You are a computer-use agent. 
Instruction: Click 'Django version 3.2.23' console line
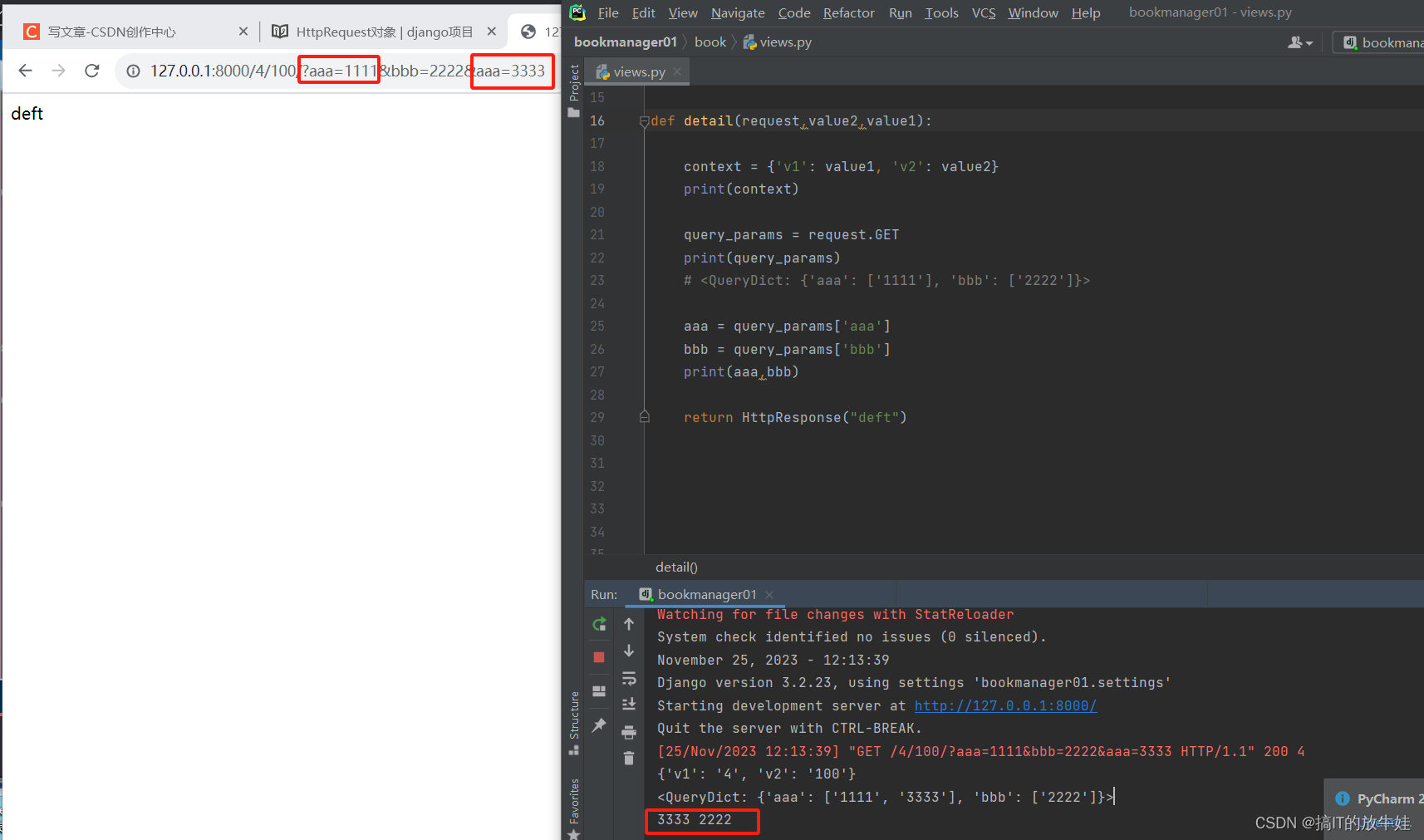point(914,683)
